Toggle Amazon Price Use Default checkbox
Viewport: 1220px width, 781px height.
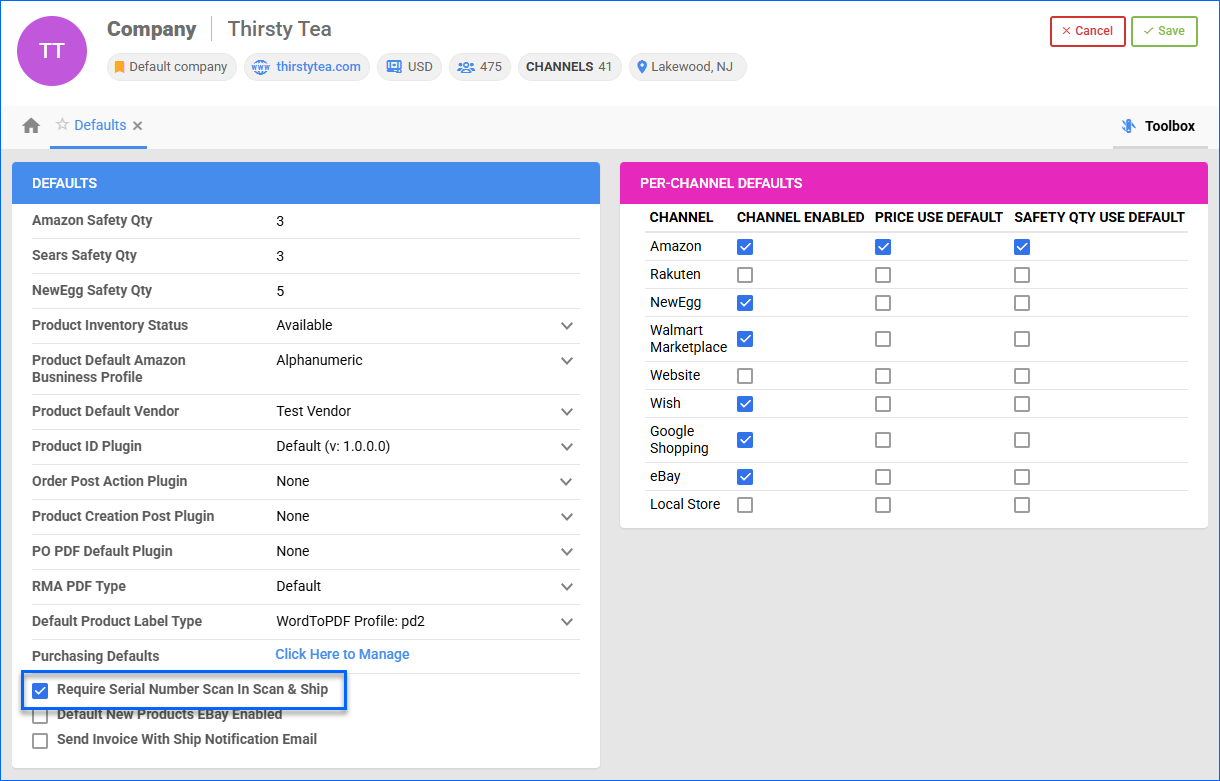882,247
